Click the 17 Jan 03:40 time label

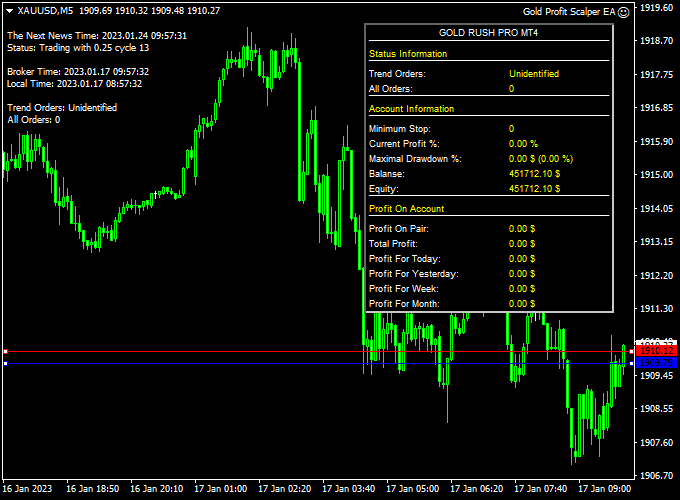click(x=349, y=489)
